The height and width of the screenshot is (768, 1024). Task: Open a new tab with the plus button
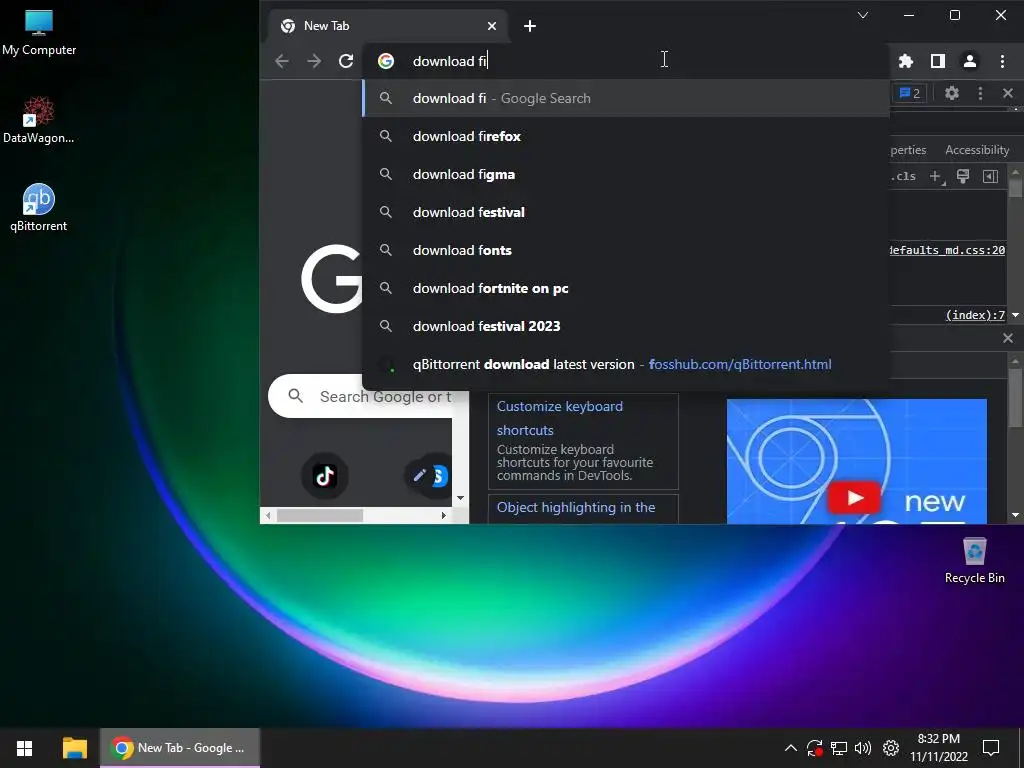pos(530,26)
